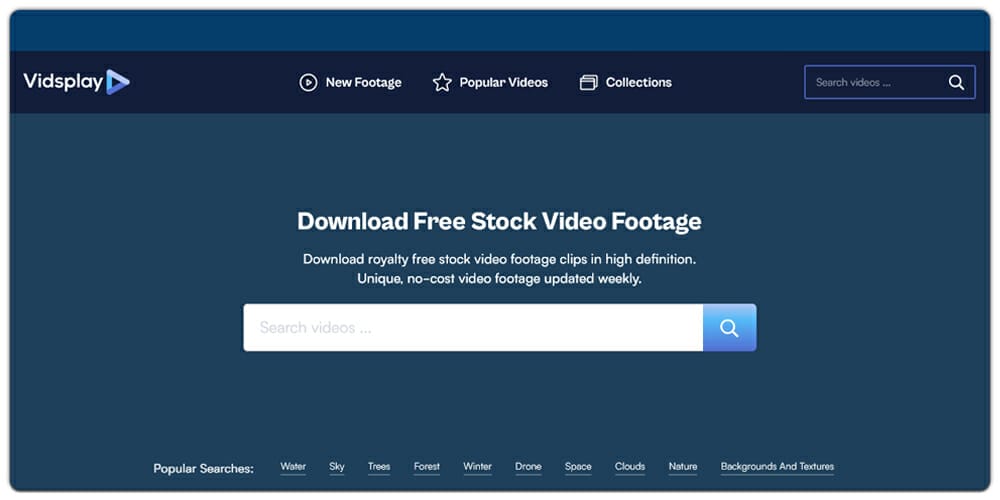Go to the Collections menu item

tap(638, 83)
